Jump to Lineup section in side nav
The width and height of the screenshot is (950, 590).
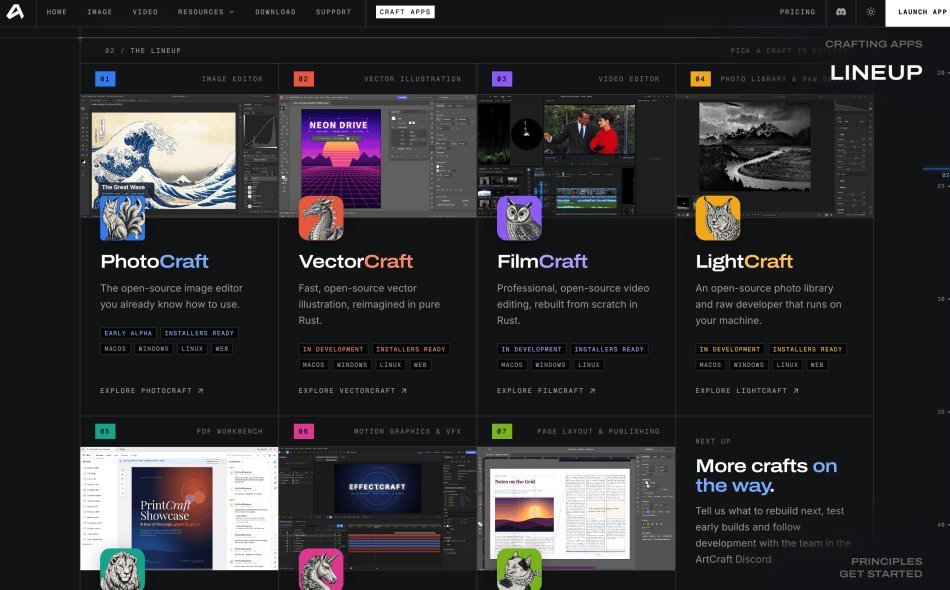(x=876, y=73)
